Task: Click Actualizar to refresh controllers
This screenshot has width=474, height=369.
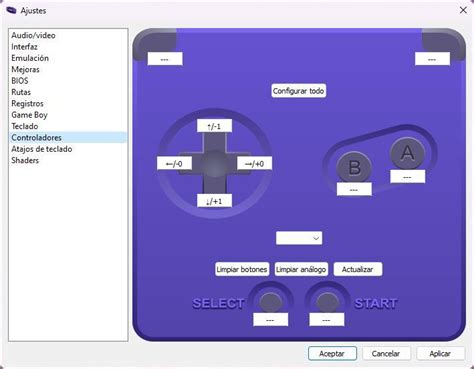Action: pos(357,269)
